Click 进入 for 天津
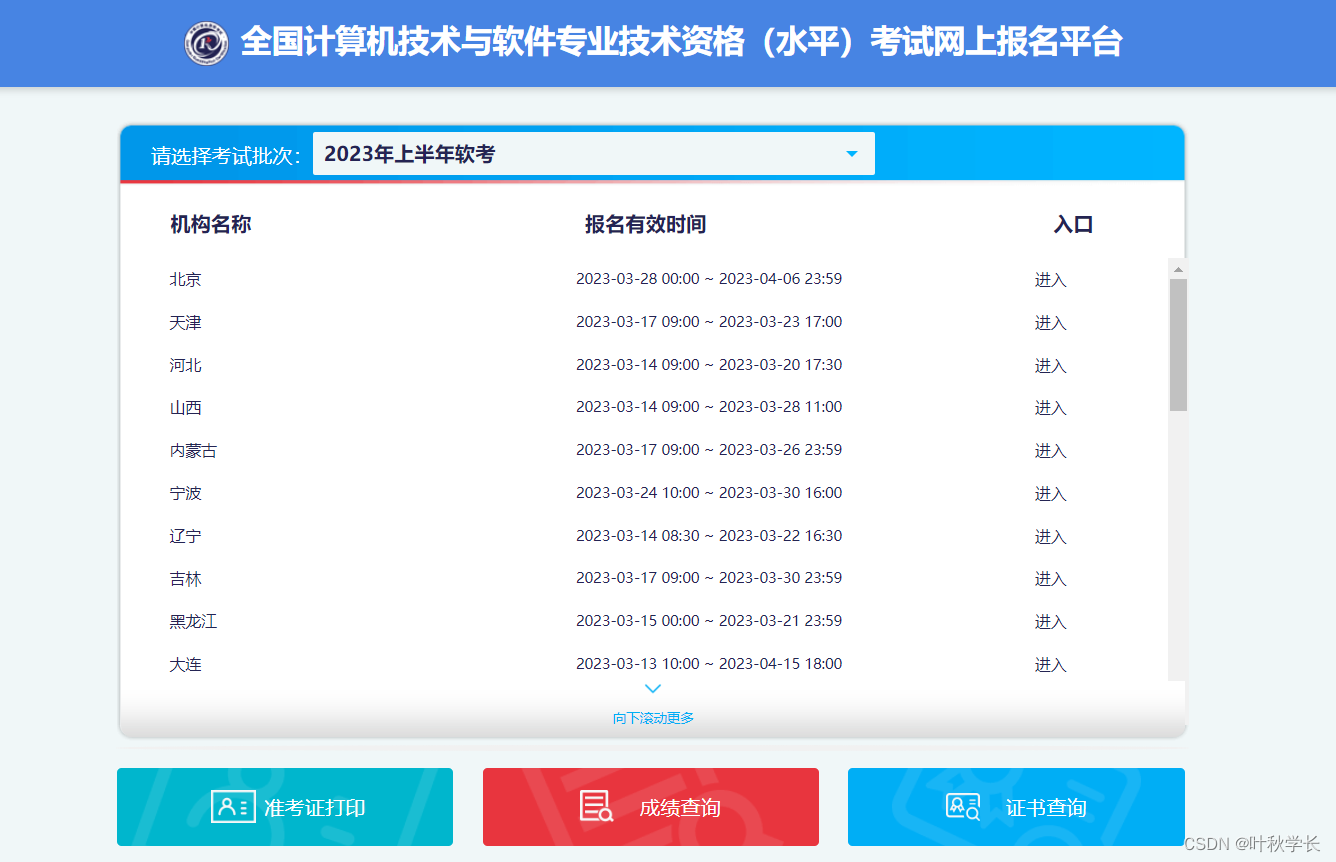The width and height of the screenshot is (1336, 862). (x=1051, y=323)
